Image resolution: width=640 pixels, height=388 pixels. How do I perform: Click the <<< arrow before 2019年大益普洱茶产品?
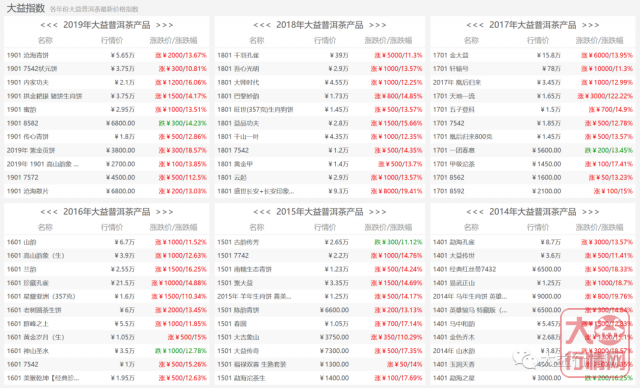coord(49,25)
